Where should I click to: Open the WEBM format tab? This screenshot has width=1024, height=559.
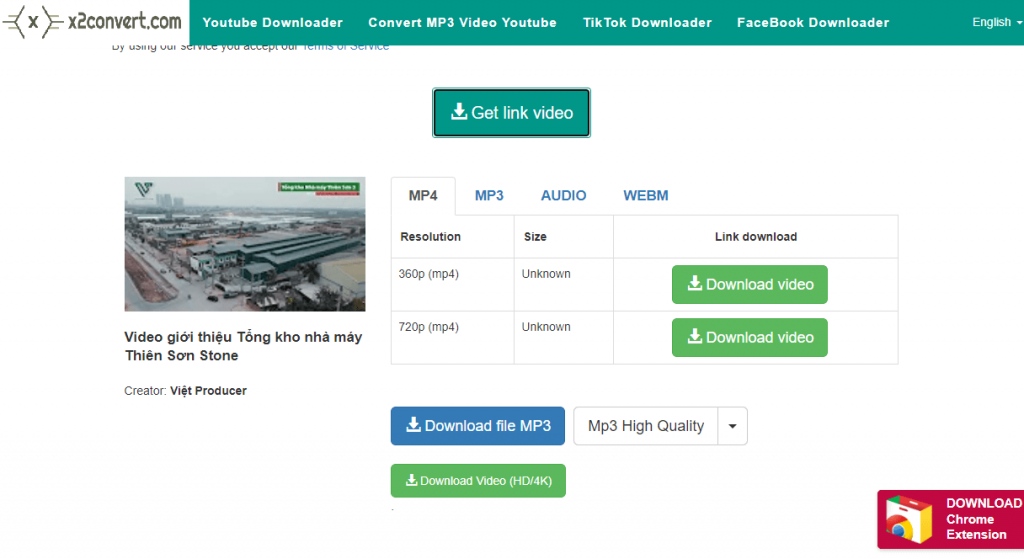coord(645,196)
